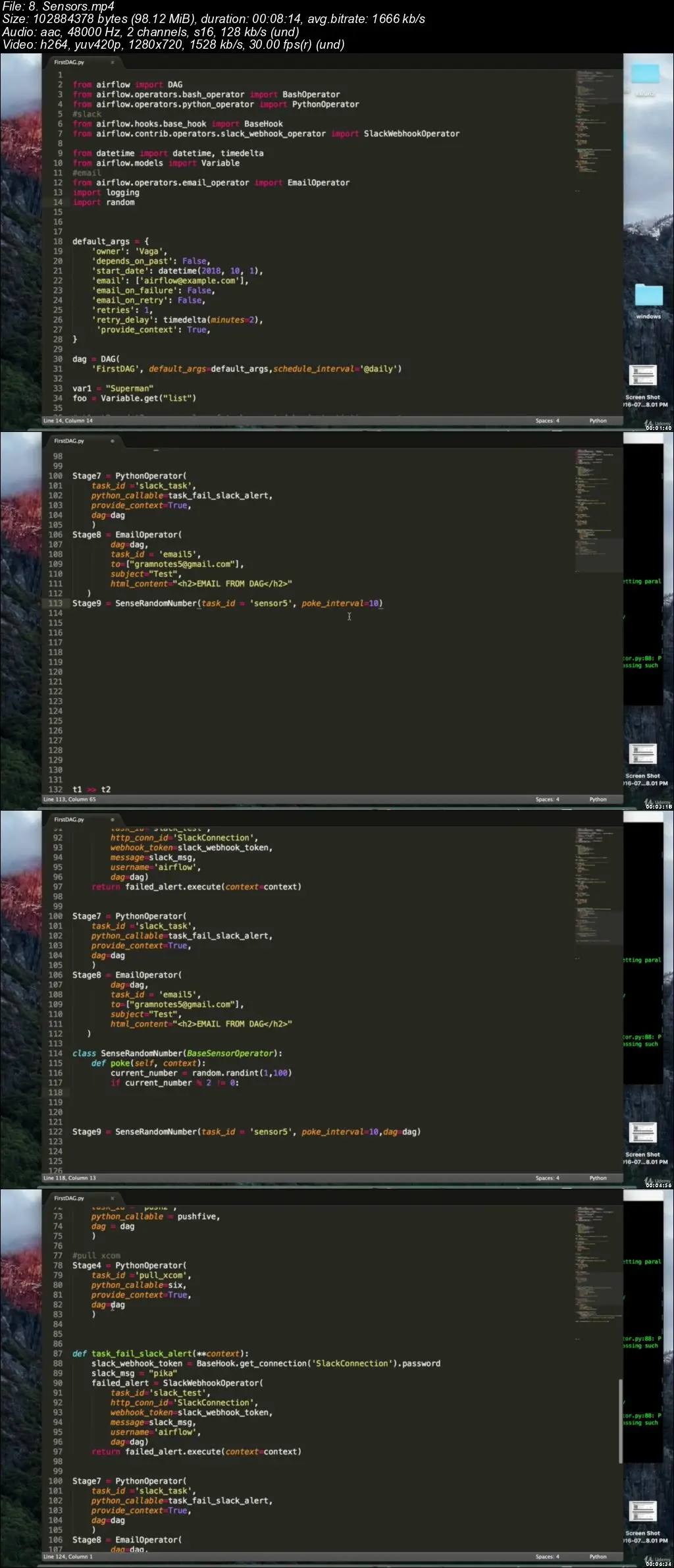Screen dimensions: 674x1568
Task: Click 'class SenseRandomNumber(BaseSensorOperator):' line
Action: point(177,1054)
